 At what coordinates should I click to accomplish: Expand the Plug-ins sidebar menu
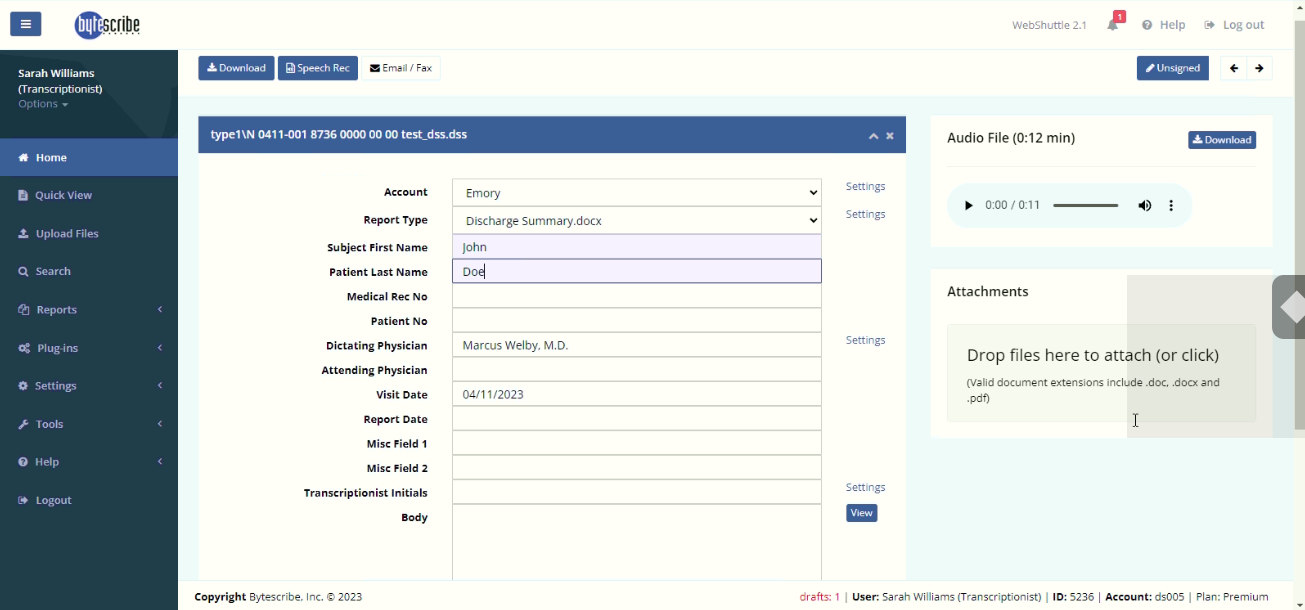pos(89,348)
